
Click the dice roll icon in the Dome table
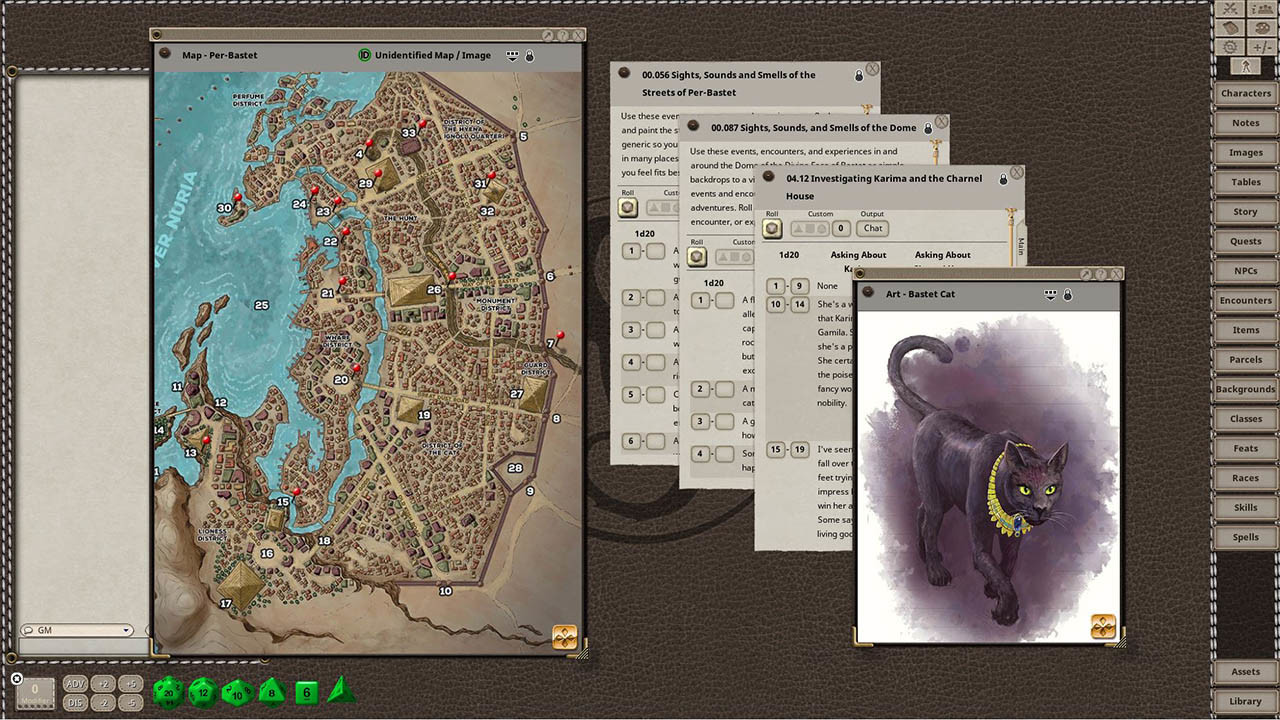click(695, 257)
